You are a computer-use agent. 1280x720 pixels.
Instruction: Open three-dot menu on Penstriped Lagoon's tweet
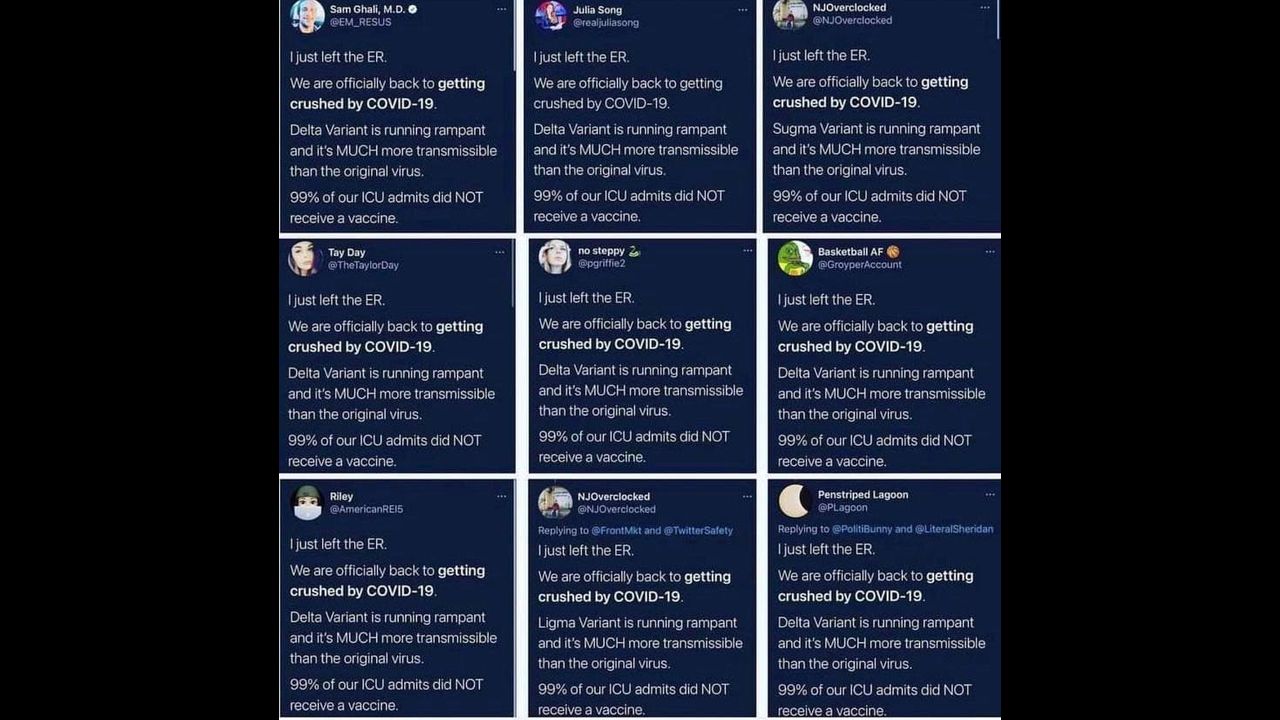990,494
